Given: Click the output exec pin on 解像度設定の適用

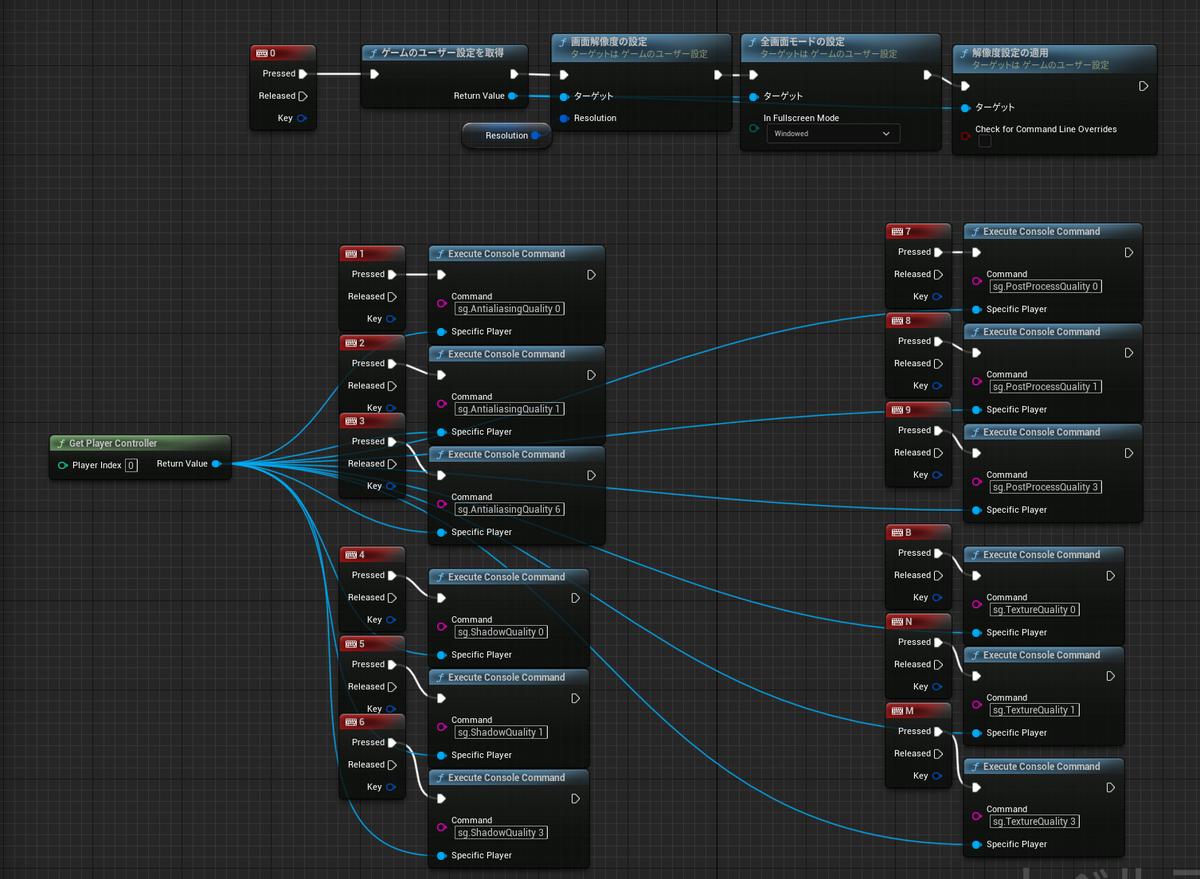Looking at the screenshot, I should [1143, 86].
